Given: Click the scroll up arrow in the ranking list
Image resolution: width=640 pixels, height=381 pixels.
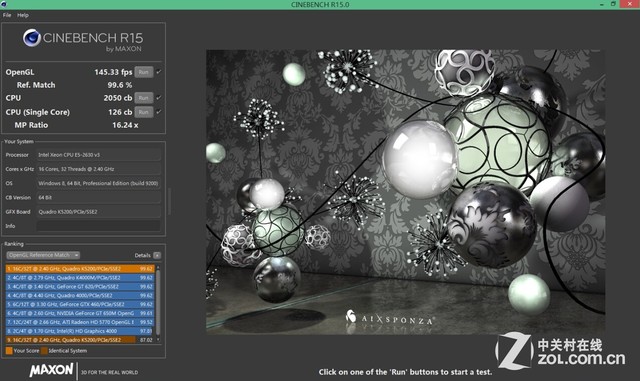Looking at the screenshot, I should [158, 267].
